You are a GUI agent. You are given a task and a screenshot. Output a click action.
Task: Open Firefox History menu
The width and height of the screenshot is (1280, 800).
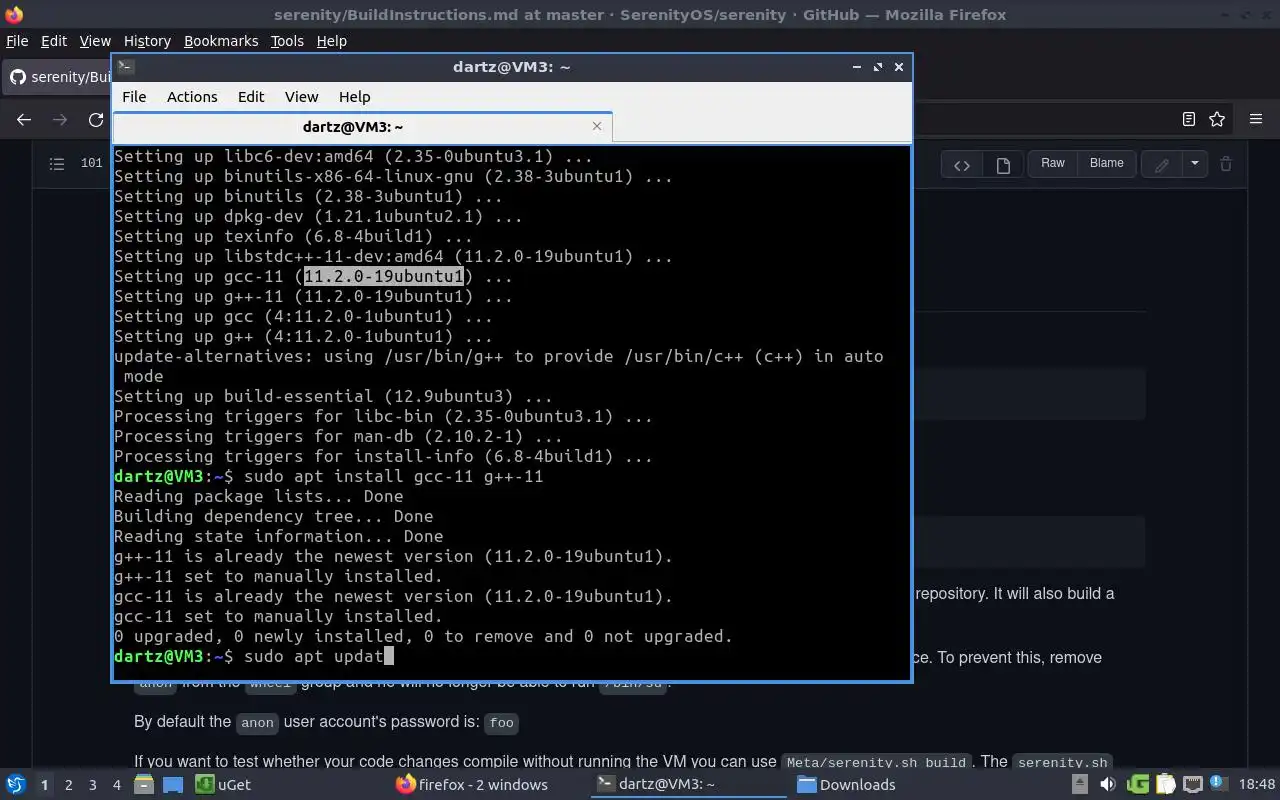pos(147,41)
